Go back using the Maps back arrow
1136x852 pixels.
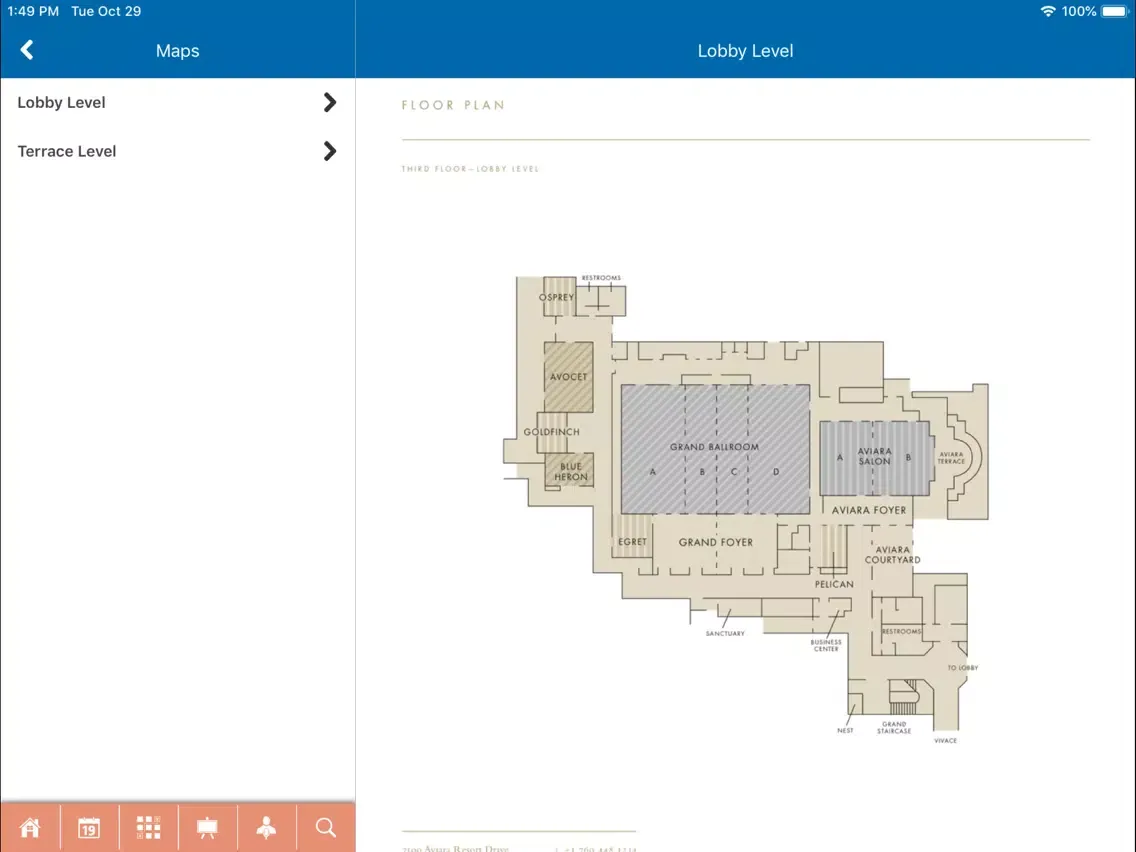[27, 50]
